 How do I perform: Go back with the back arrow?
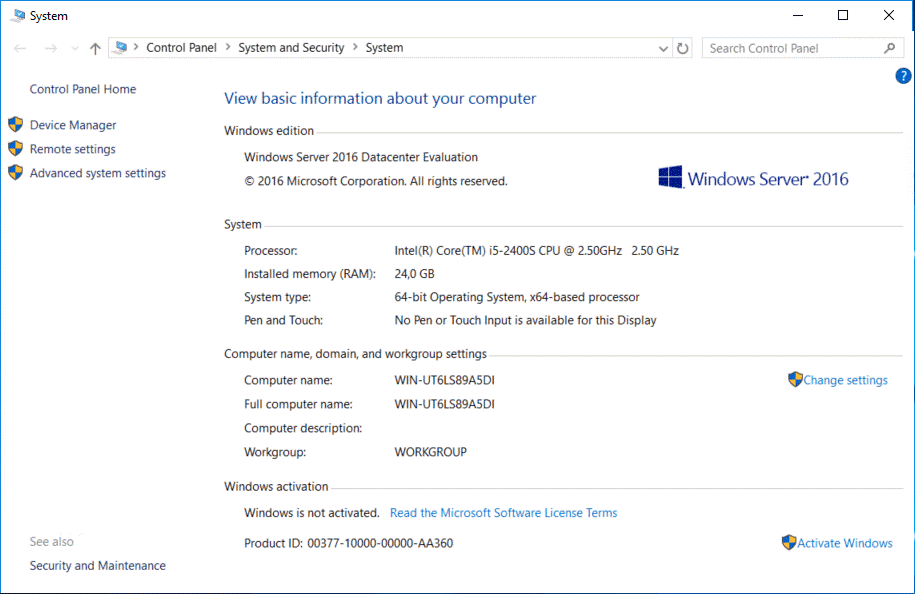coord(20,48)
